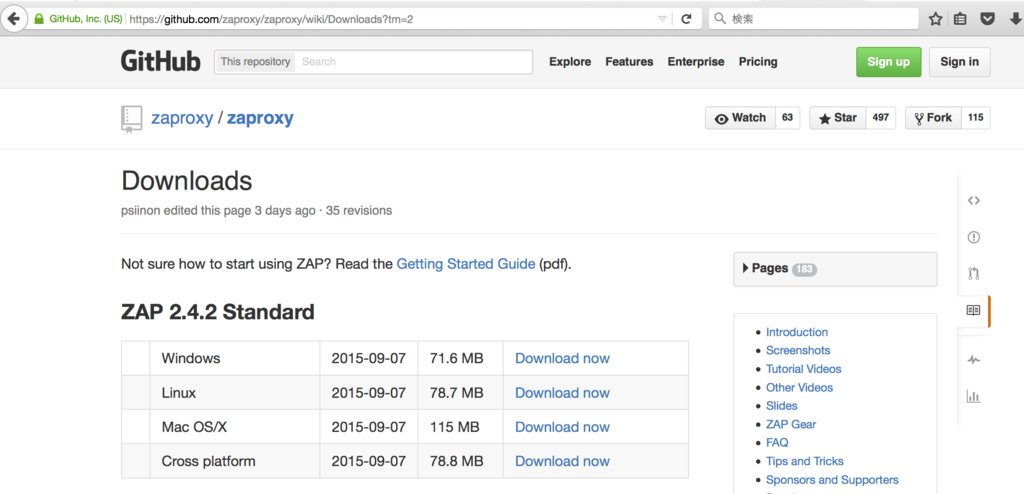Open the bold zaproxy repository link
This screenshot has width=1024, height=494.
pos(260,118)
